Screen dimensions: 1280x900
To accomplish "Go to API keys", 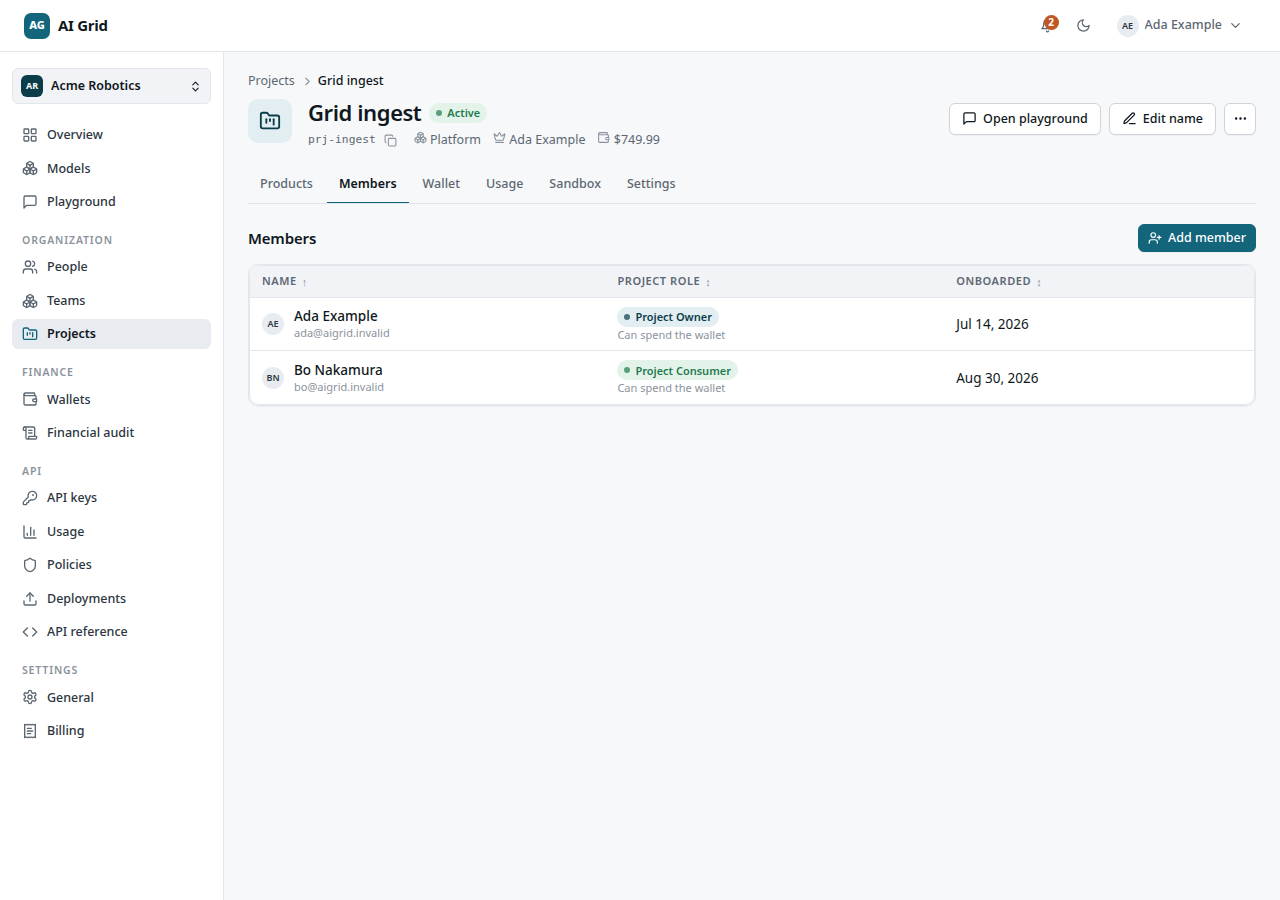I will tap(111, 498).
